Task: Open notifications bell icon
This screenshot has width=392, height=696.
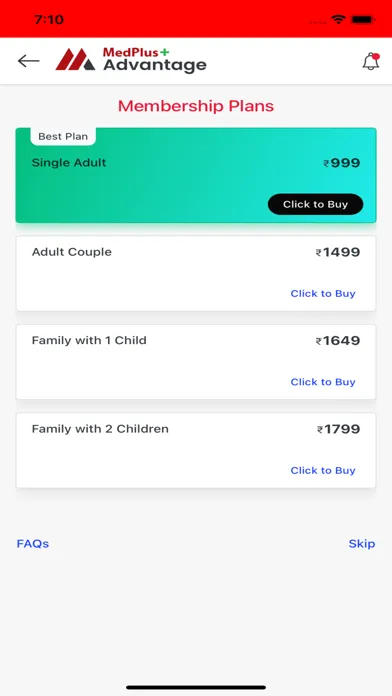Action: point(371,61)
